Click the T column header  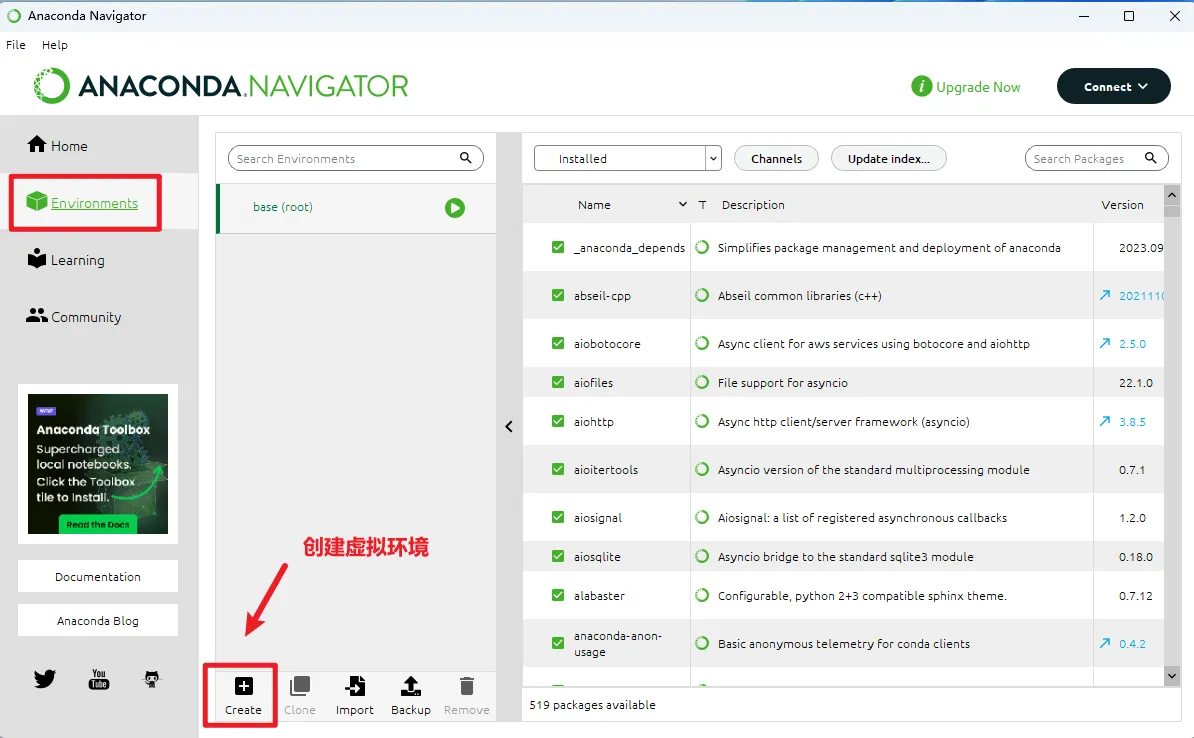(x=702, y=205)
